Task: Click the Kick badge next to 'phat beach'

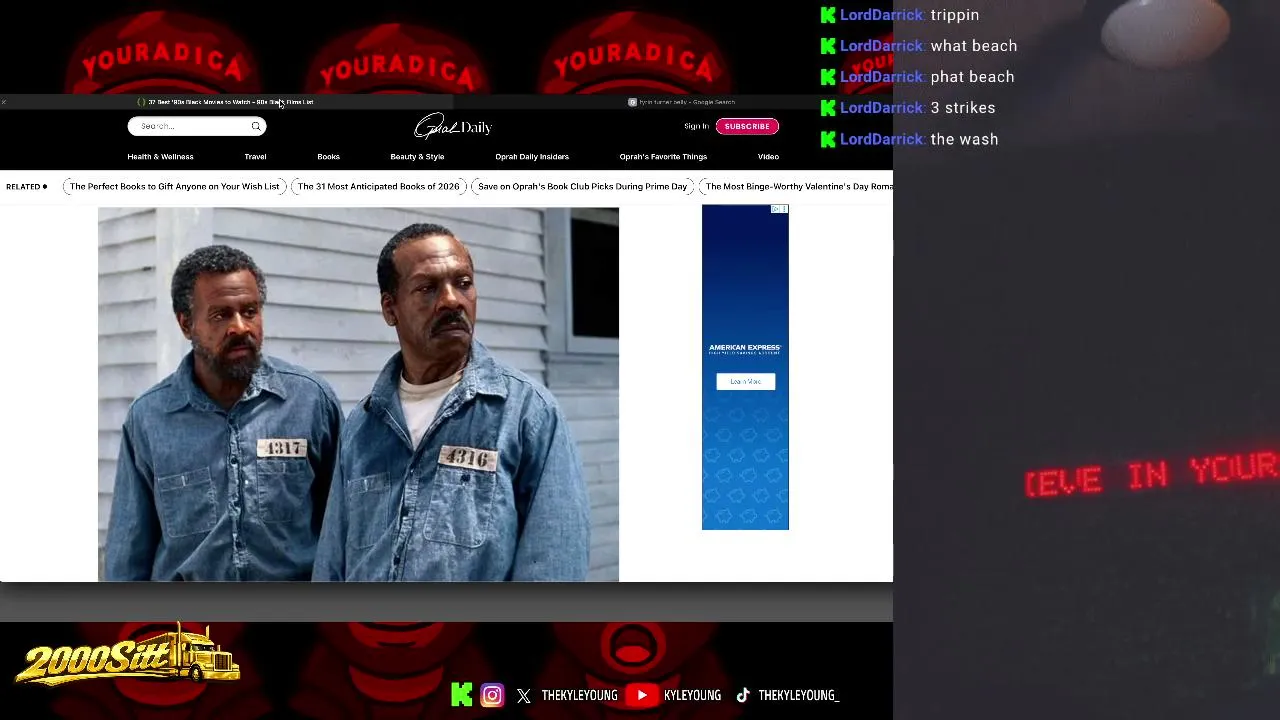Action: pyautogui.click(x=828, y=77)
